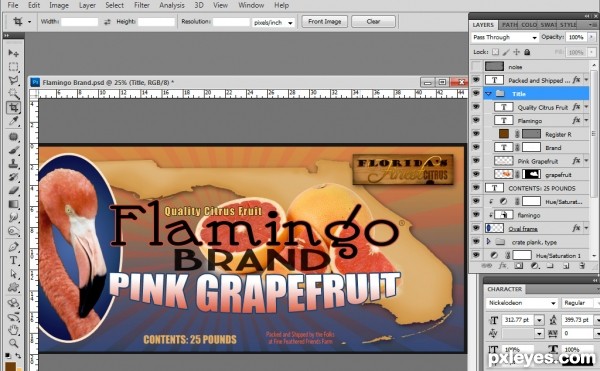Expand the crate plank, type group
600x371 pixels.
tap(488, 242)
